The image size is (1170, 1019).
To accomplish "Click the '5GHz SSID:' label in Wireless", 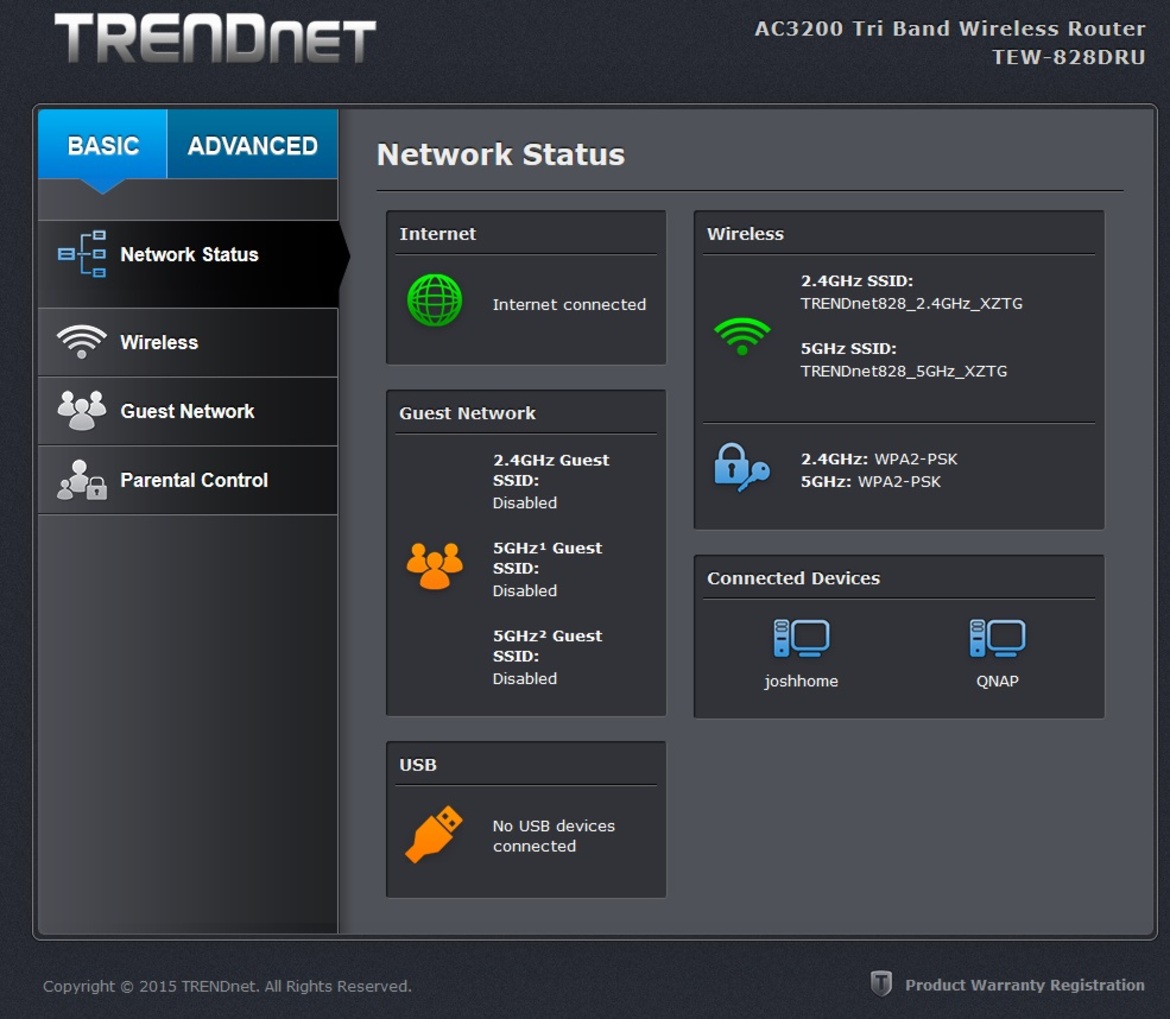I will tap(848, 348).
